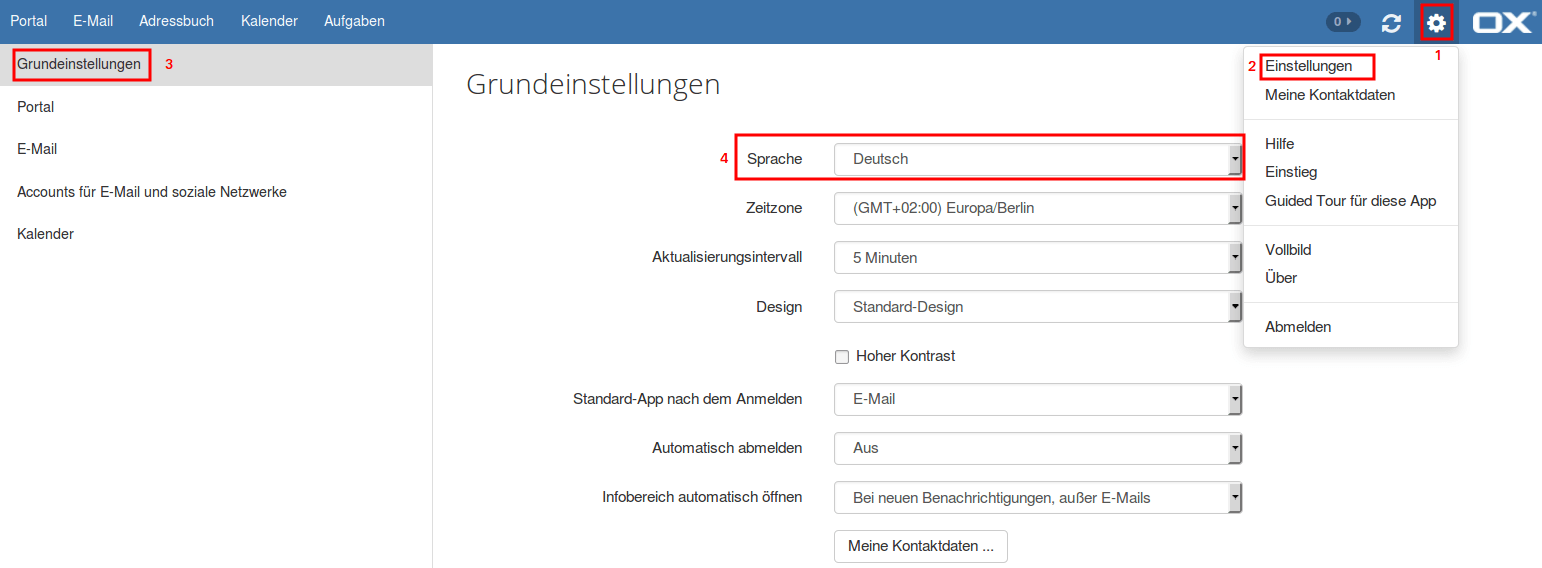This screenshot has height=568, width=1542.
Task: Choose Einstieg from the menu
Action: tap(1291, 172)
